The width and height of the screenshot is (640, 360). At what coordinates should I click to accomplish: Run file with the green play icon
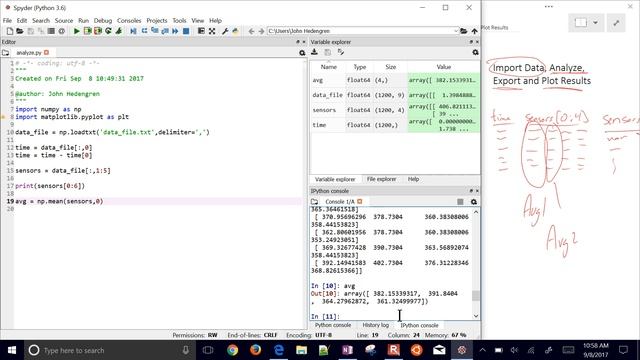pos(76,31)
